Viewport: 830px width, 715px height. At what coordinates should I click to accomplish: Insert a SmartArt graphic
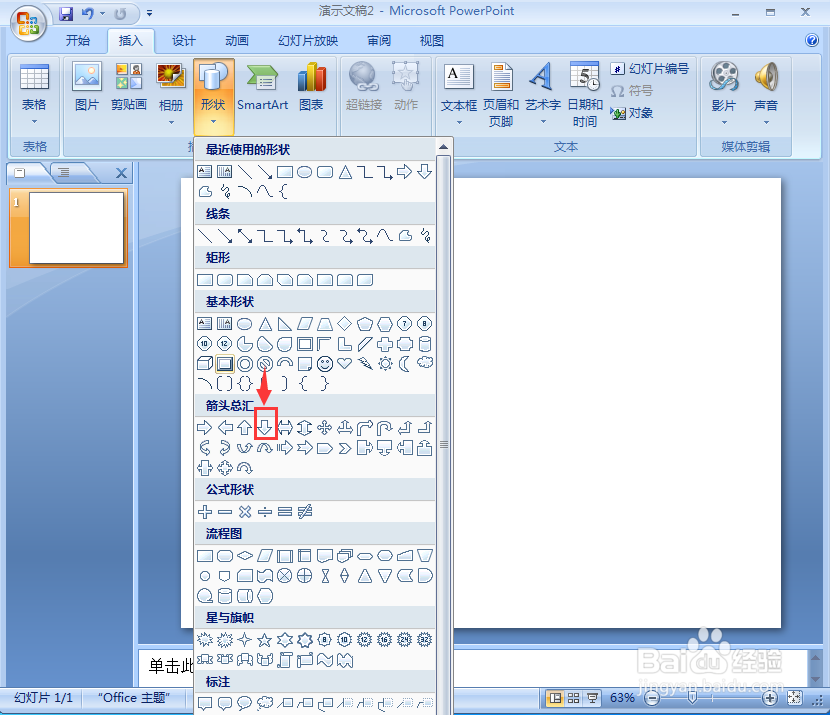pos(263,88)
